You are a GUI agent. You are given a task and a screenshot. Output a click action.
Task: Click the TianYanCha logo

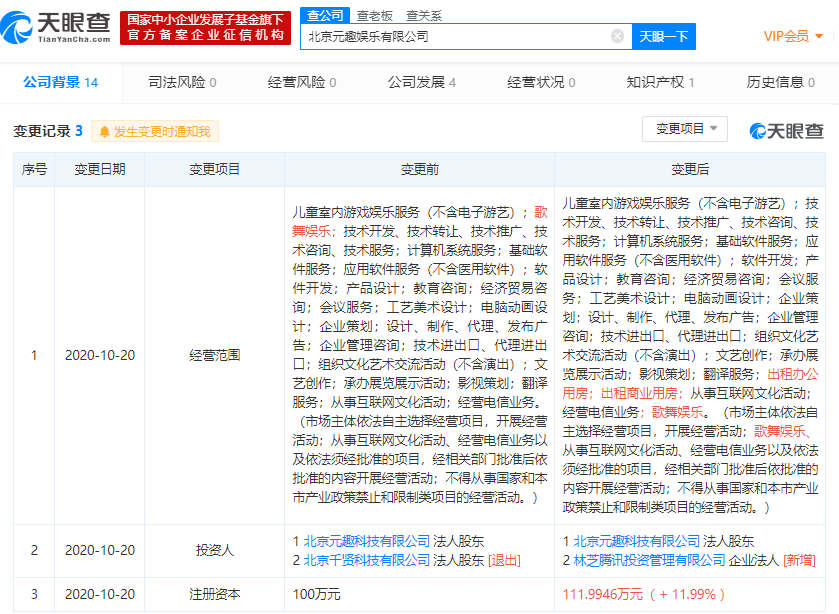click(x=56, y=28)
